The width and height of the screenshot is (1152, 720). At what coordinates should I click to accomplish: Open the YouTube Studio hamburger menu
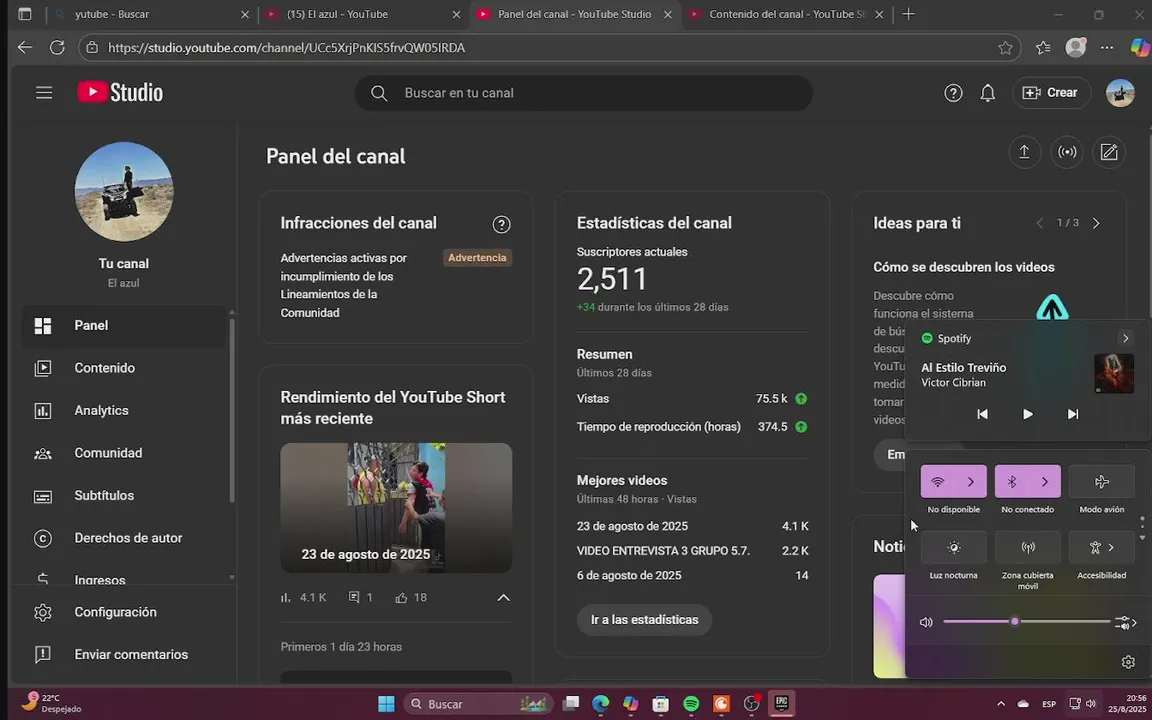point(44,93)
